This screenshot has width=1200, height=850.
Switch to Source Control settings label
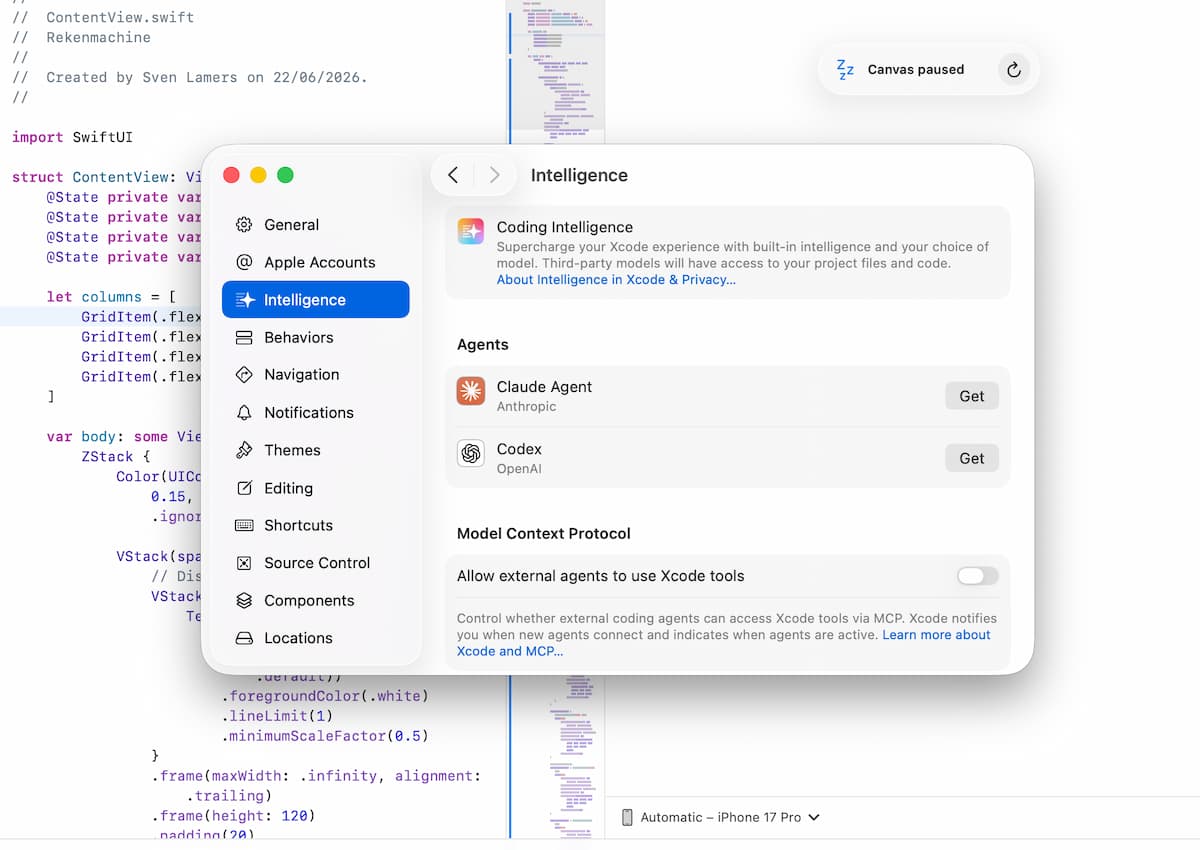point(317,563)
